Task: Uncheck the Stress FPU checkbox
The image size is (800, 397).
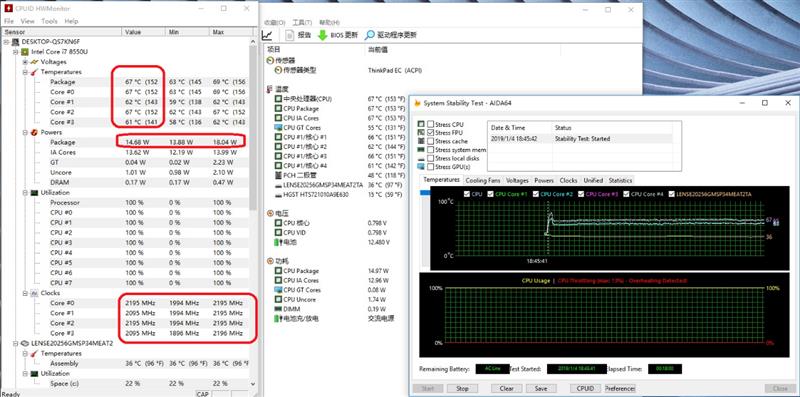Action: [x=431, y=133]
